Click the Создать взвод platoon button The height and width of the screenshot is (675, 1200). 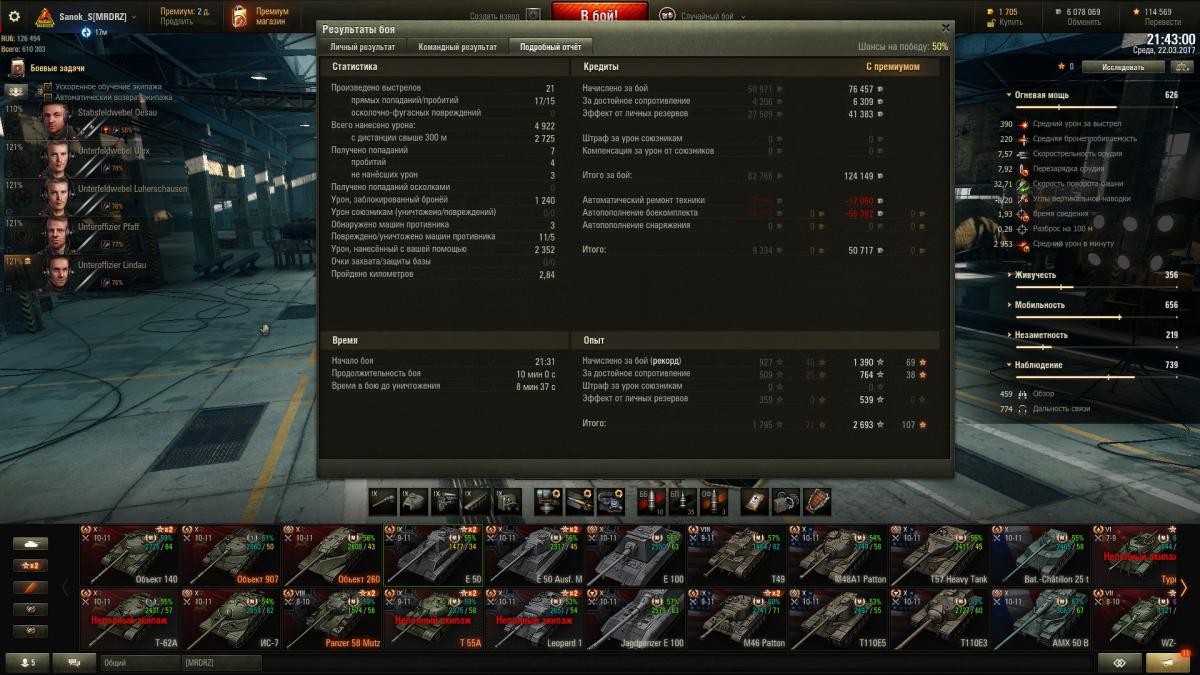[504, 16]
